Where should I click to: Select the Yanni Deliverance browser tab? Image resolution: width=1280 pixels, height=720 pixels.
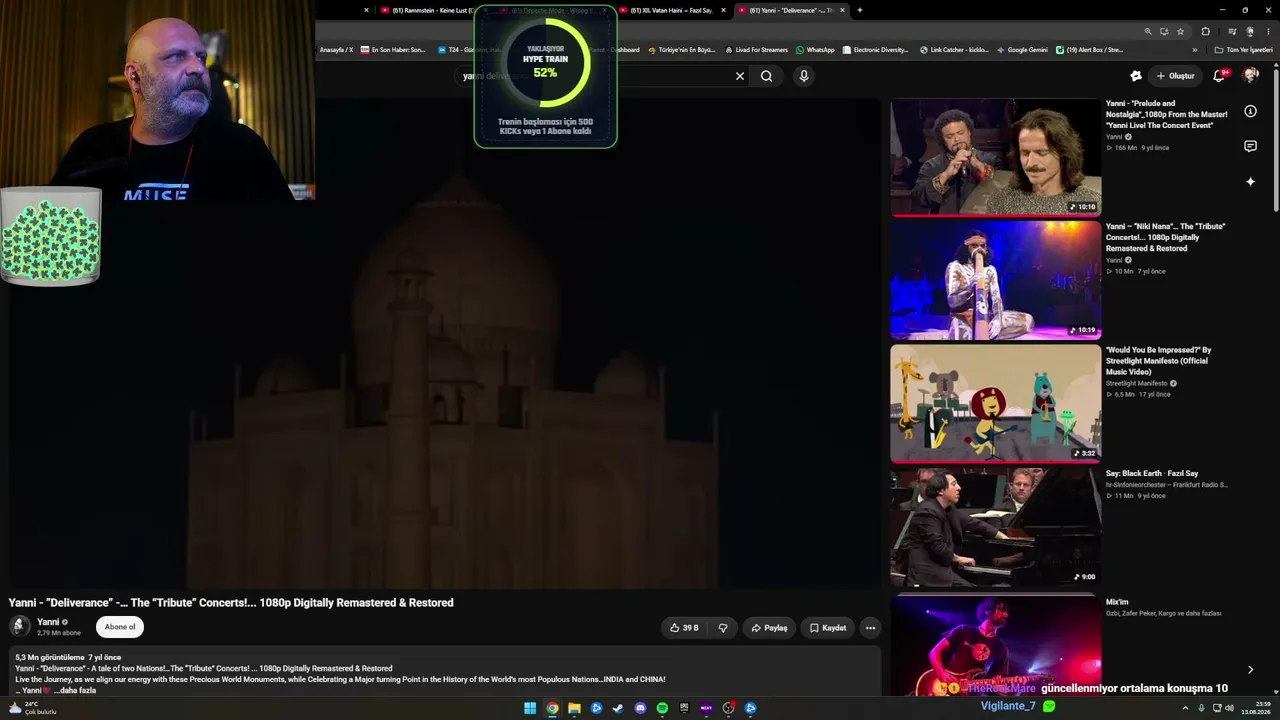[791, 10]
